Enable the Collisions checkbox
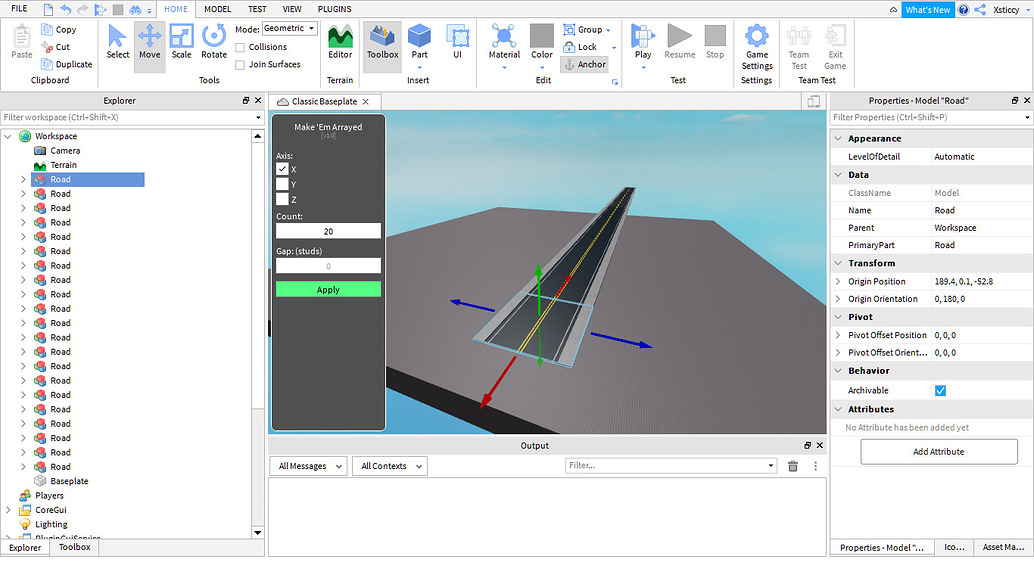 coord(241,45)
